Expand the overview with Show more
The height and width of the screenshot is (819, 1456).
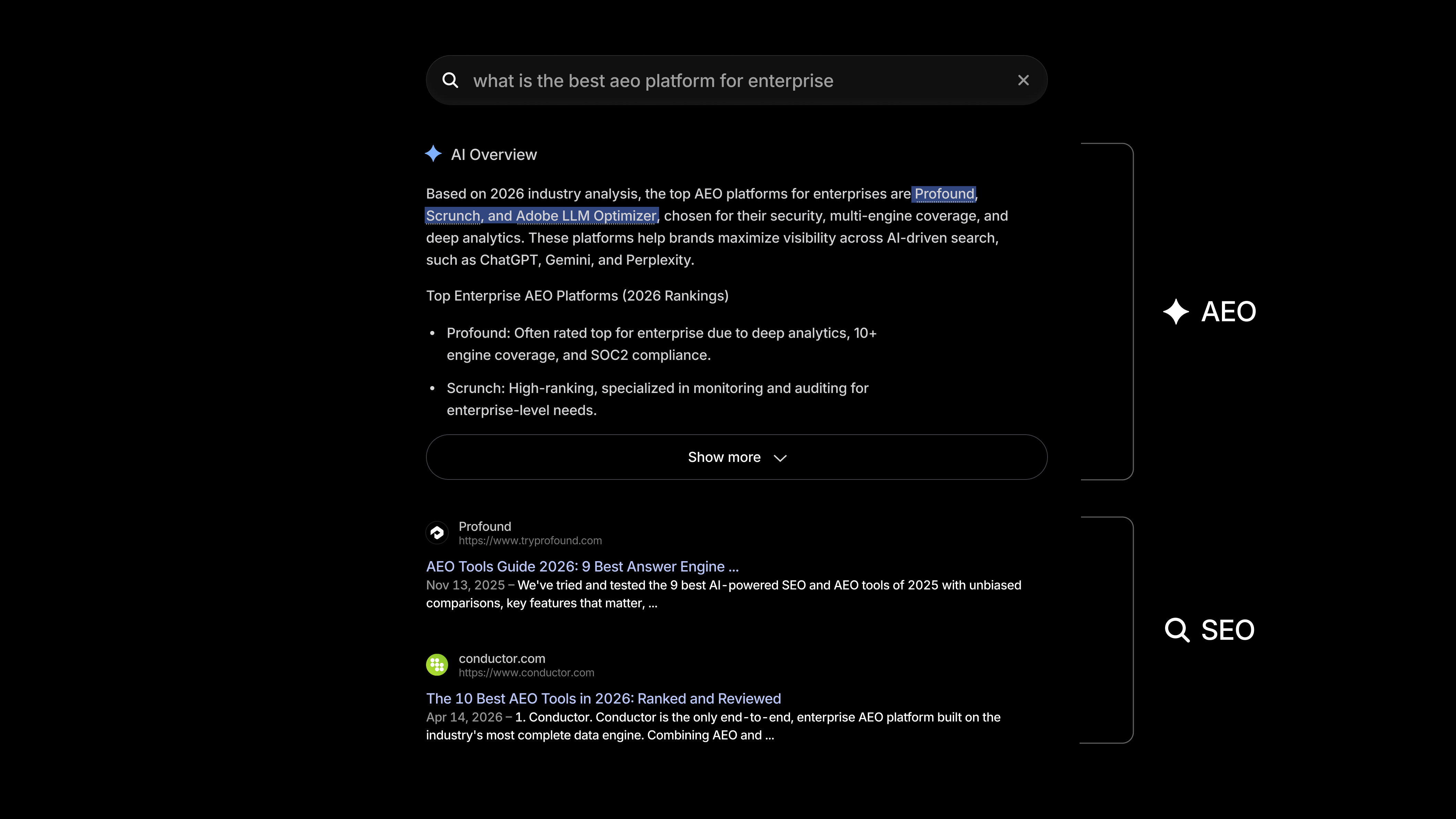(x=737, y=457)
